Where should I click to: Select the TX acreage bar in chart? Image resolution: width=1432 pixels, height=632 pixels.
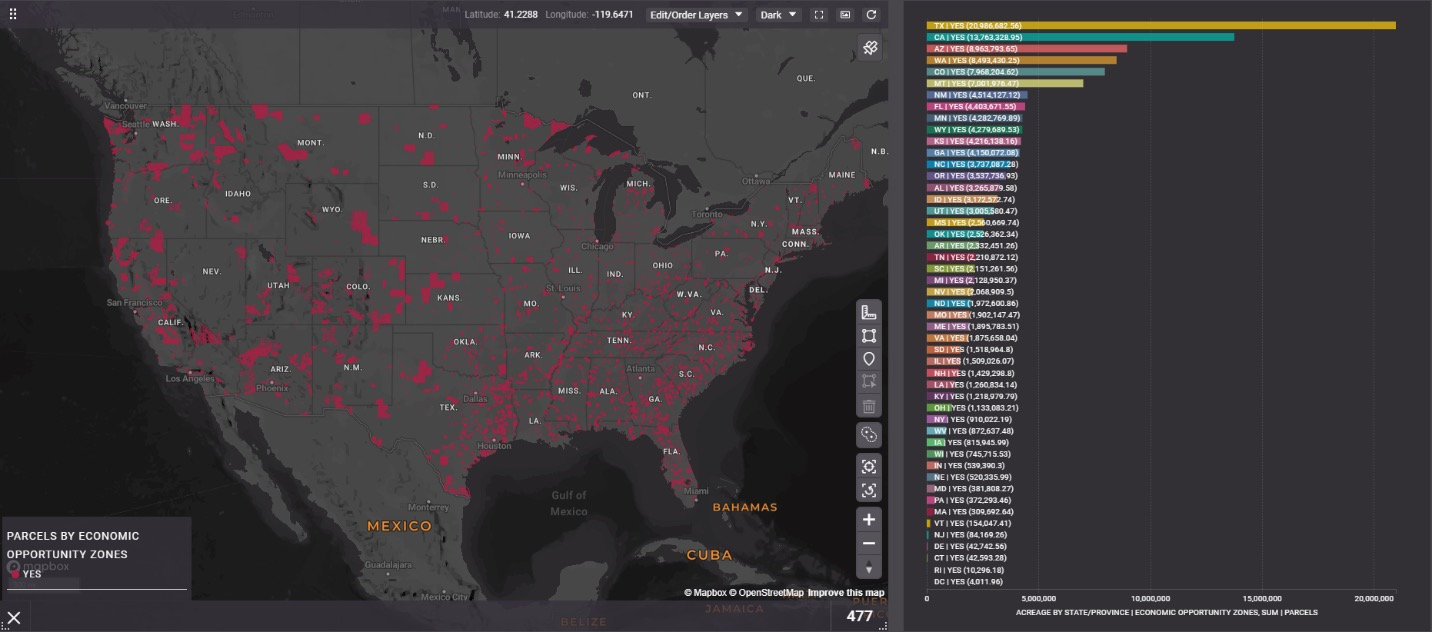coord(1160,25)
